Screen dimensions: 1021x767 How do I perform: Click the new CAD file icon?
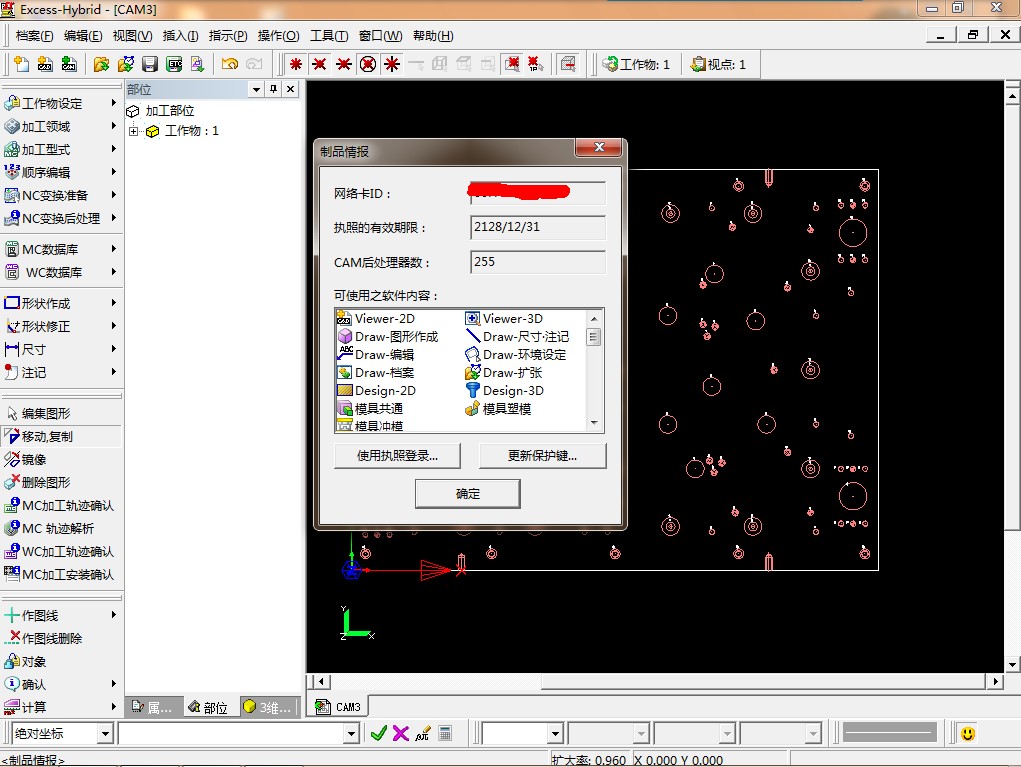coord(45,64)
